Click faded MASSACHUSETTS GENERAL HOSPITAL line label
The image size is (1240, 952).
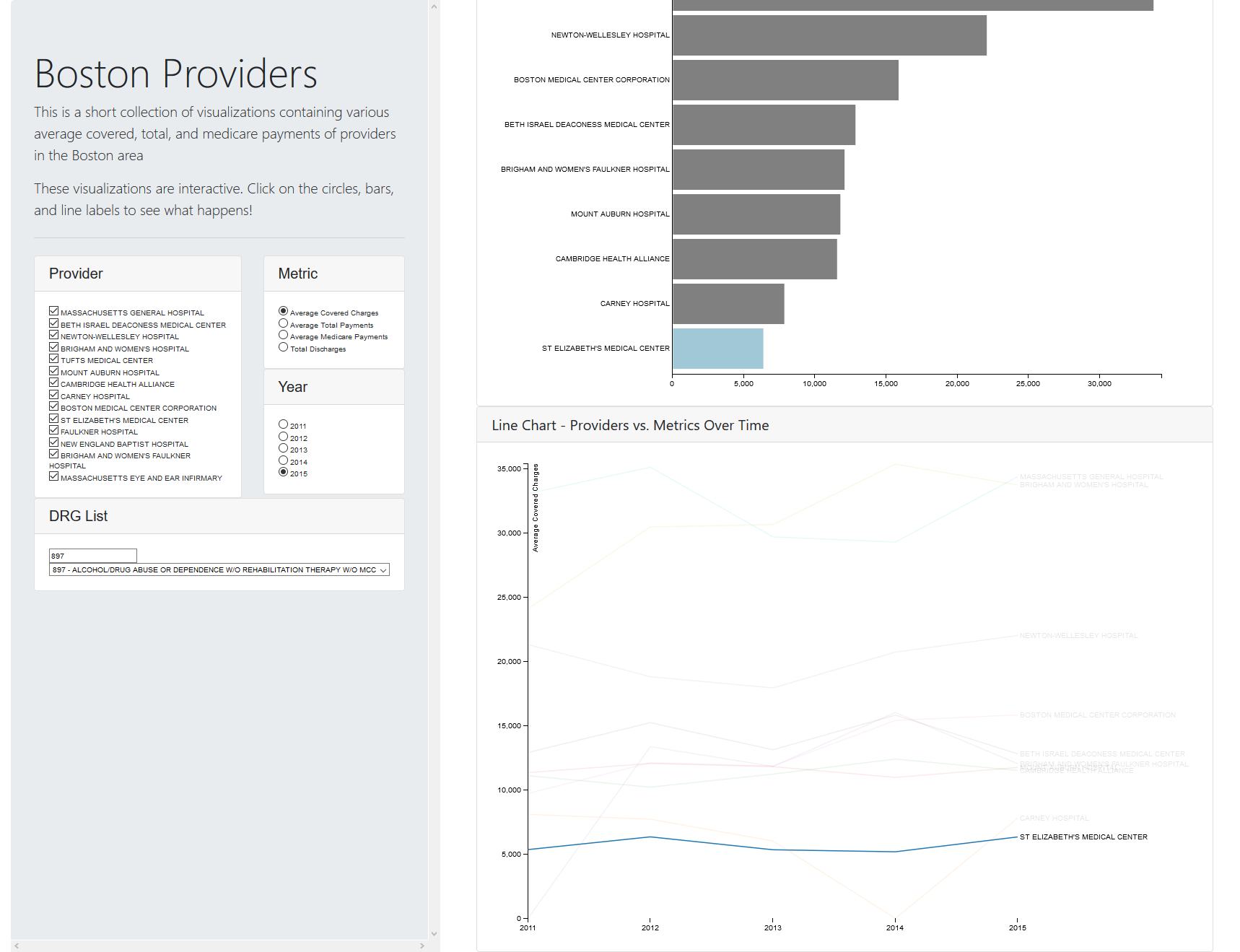(x=1091, y=477)
